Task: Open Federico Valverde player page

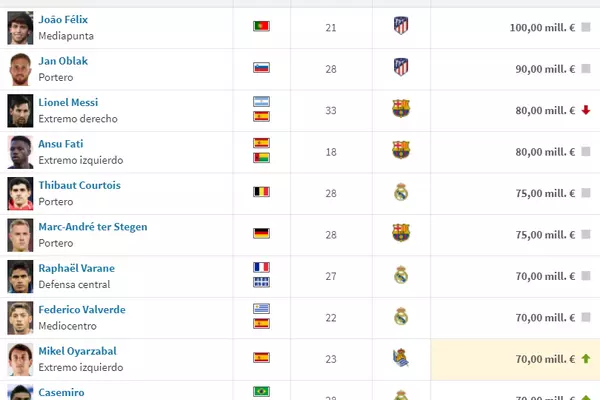Action: pyautogui.click(x=82, y=309)
